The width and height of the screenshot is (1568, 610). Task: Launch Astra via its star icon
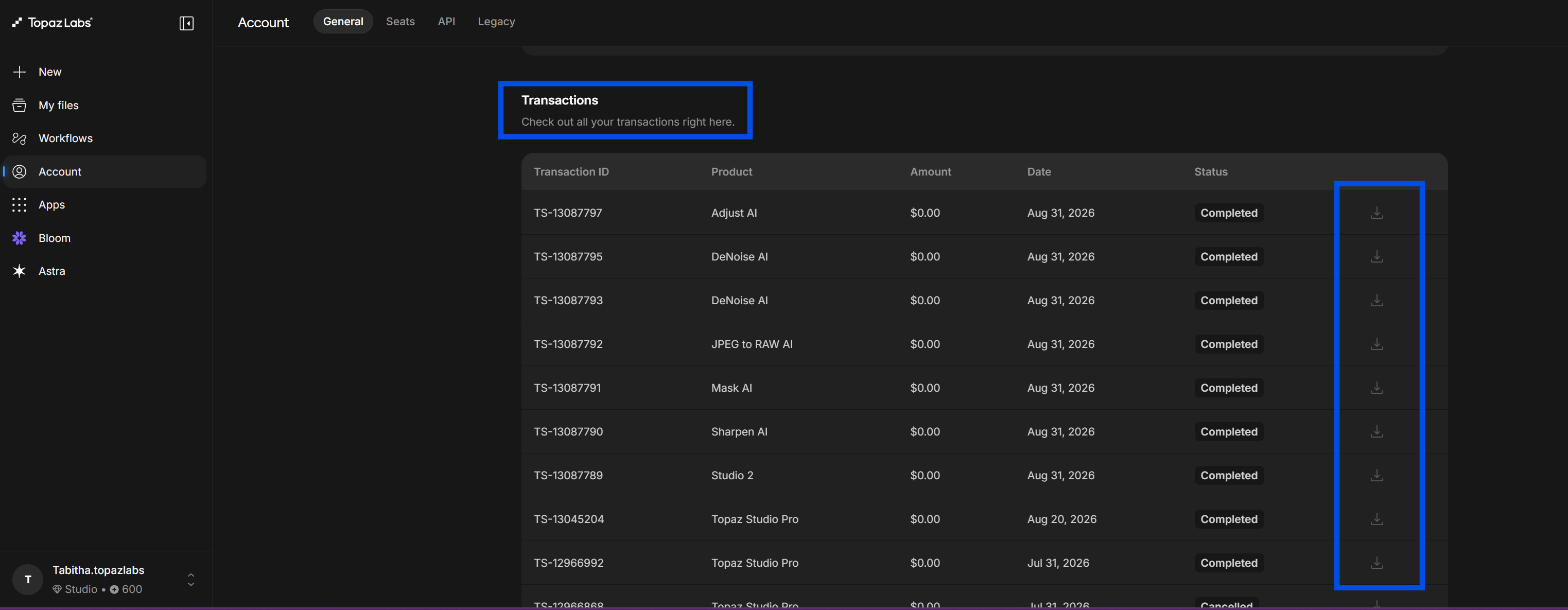pyautogui.click(x=20, y=271)
